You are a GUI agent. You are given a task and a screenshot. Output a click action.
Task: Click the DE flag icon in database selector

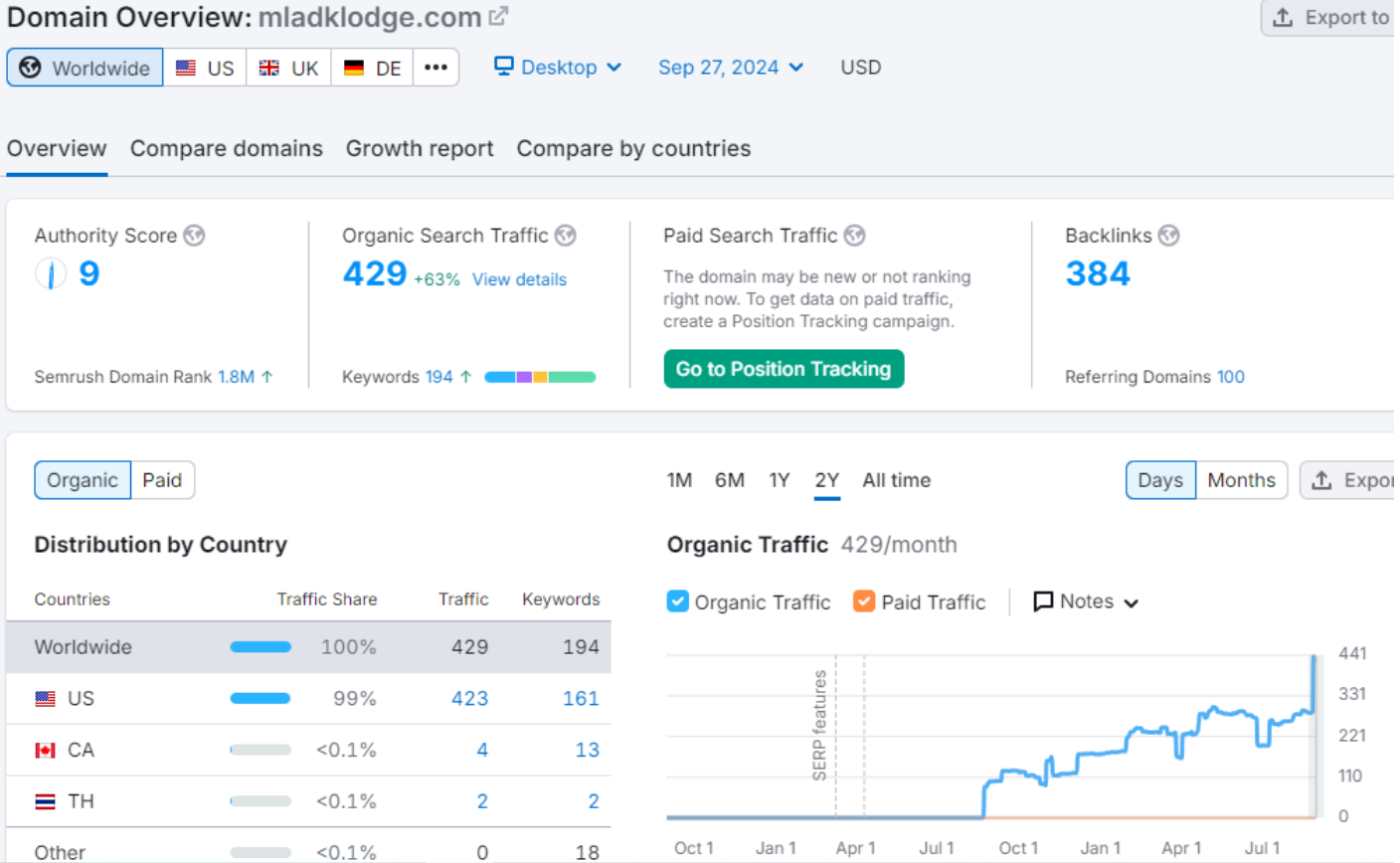(x=354, y=68)
